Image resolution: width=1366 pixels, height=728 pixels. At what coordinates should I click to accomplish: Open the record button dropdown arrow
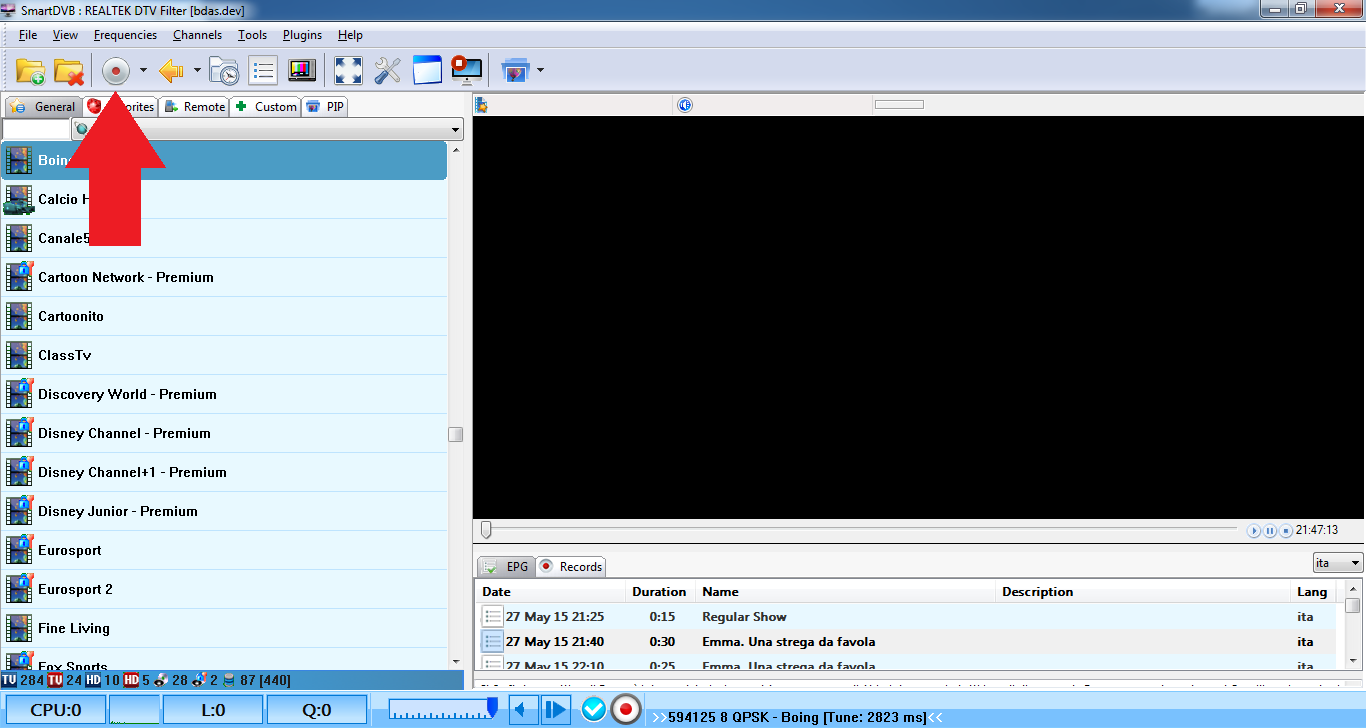click(x=143, y=71)
